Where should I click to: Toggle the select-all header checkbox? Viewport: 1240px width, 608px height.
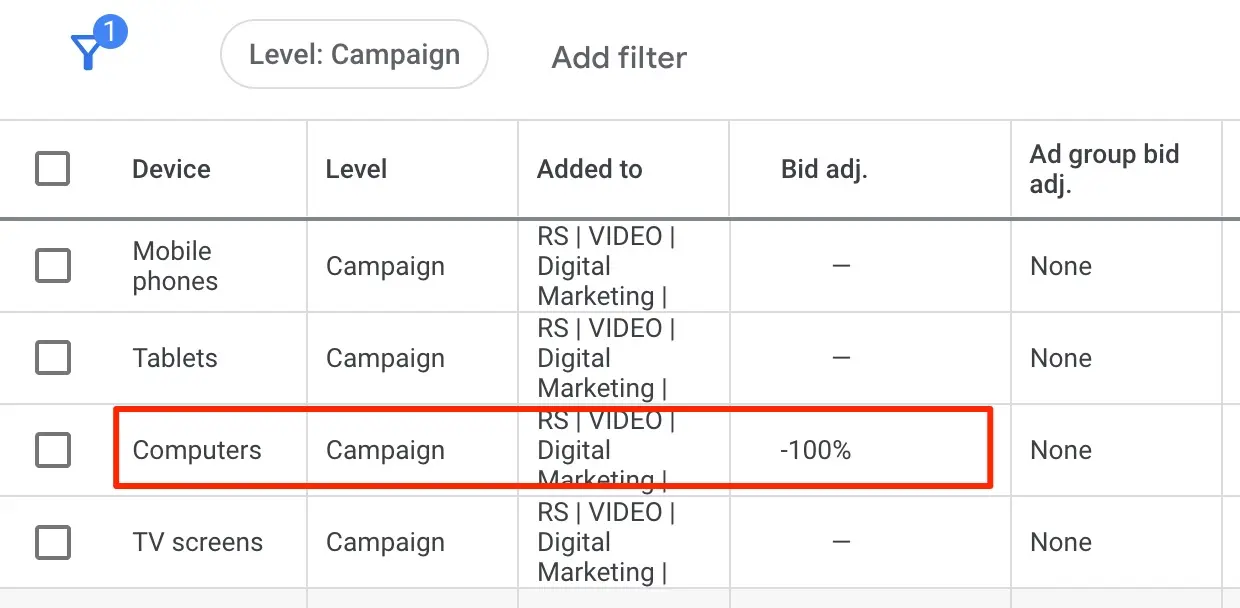point(53,169)
